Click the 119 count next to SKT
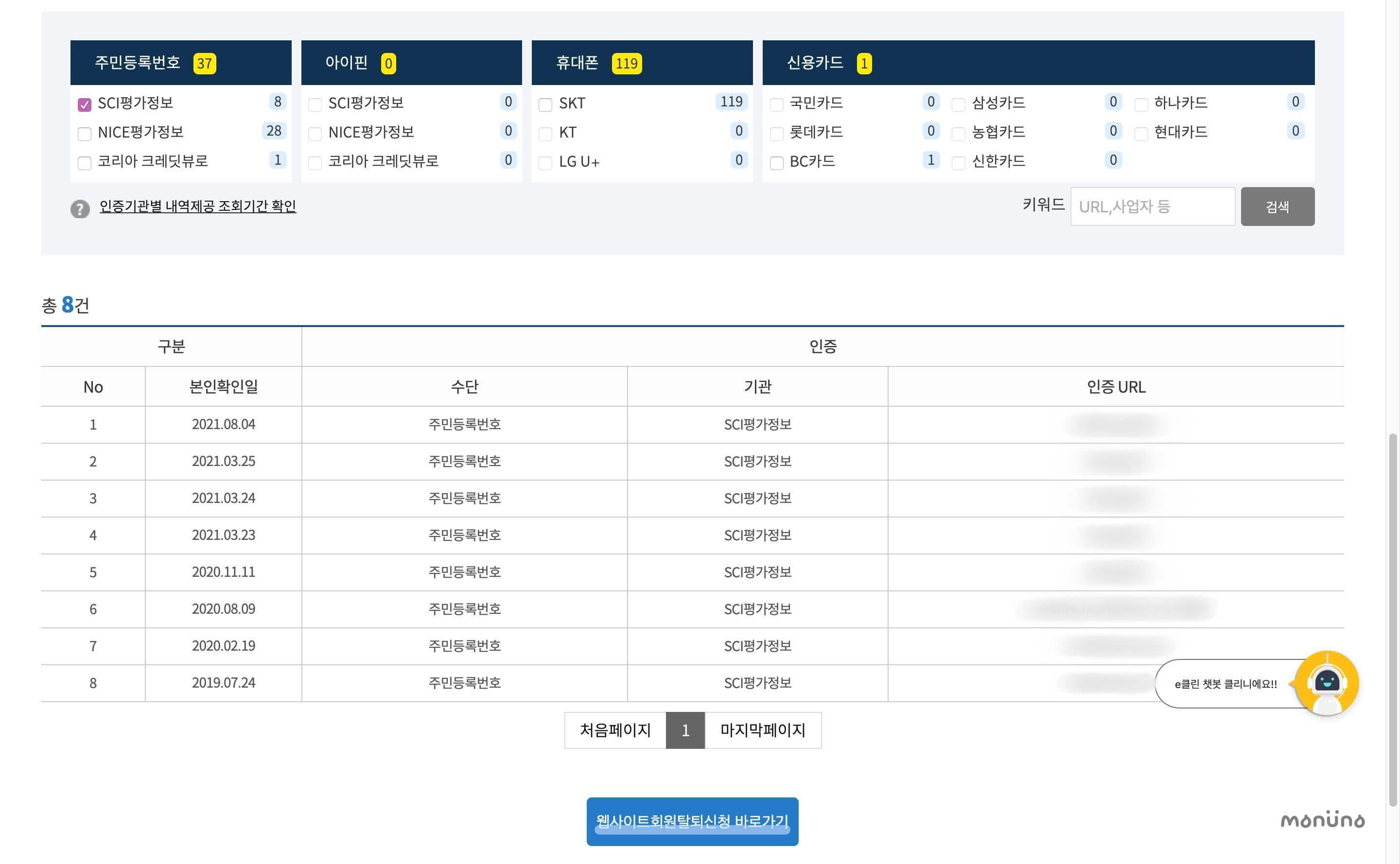 [731, 102]
